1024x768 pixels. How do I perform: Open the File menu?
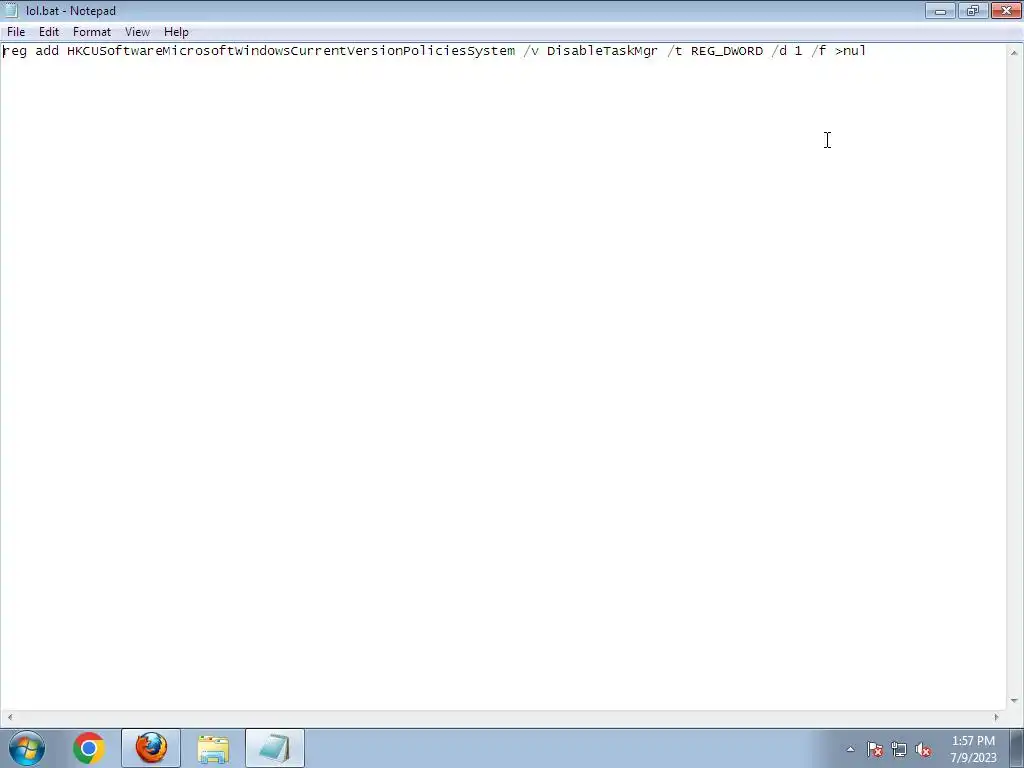(x=16, y=32)
